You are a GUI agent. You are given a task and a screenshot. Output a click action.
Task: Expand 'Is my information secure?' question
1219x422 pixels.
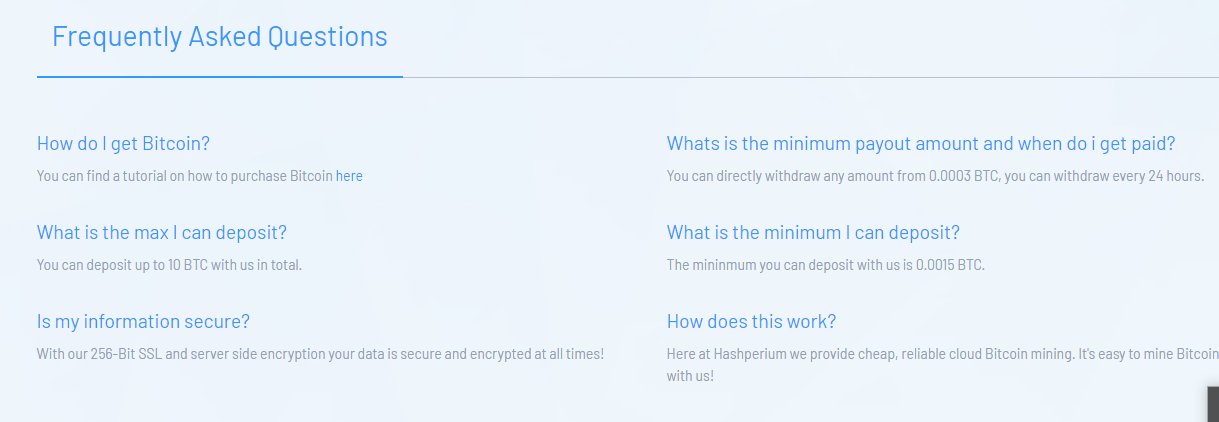click(143, 321)
